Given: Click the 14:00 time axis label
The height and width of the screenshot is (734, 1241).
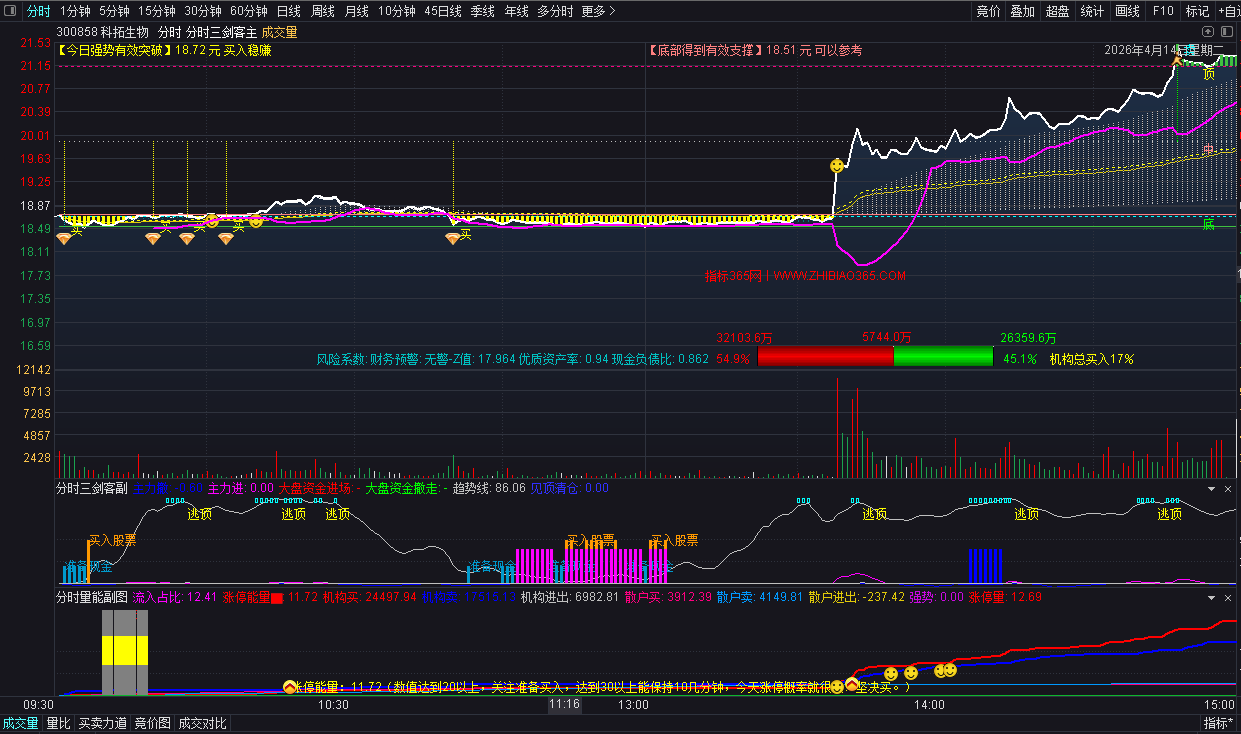Looking at the screenshot, I should coord(929,704).
